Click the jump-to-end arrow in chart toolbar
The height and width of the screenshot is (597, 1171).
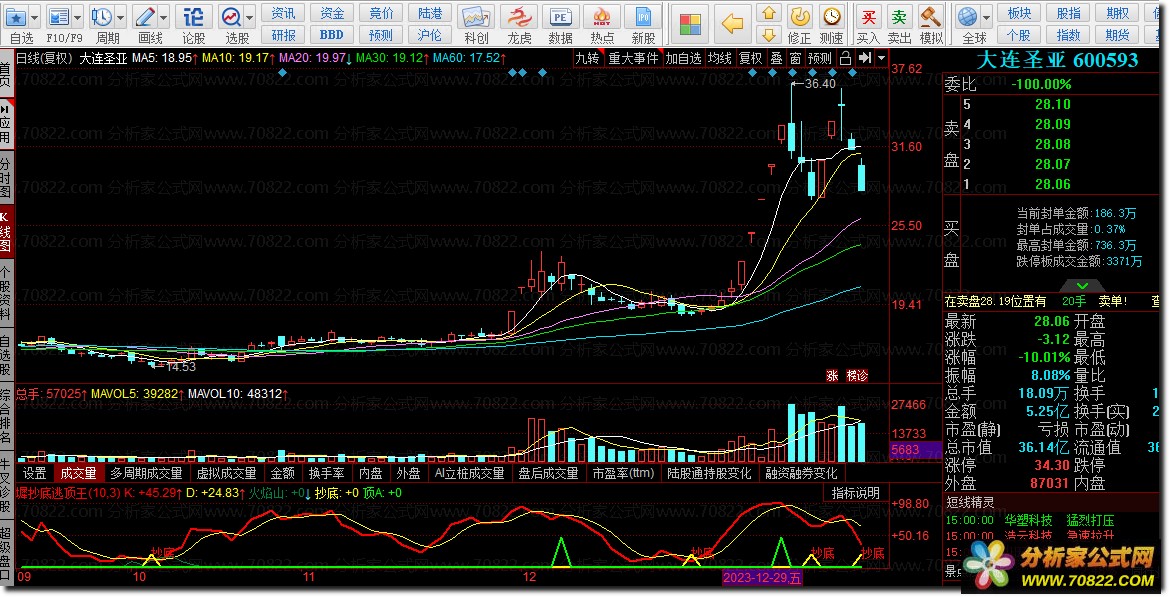[864, 58]
